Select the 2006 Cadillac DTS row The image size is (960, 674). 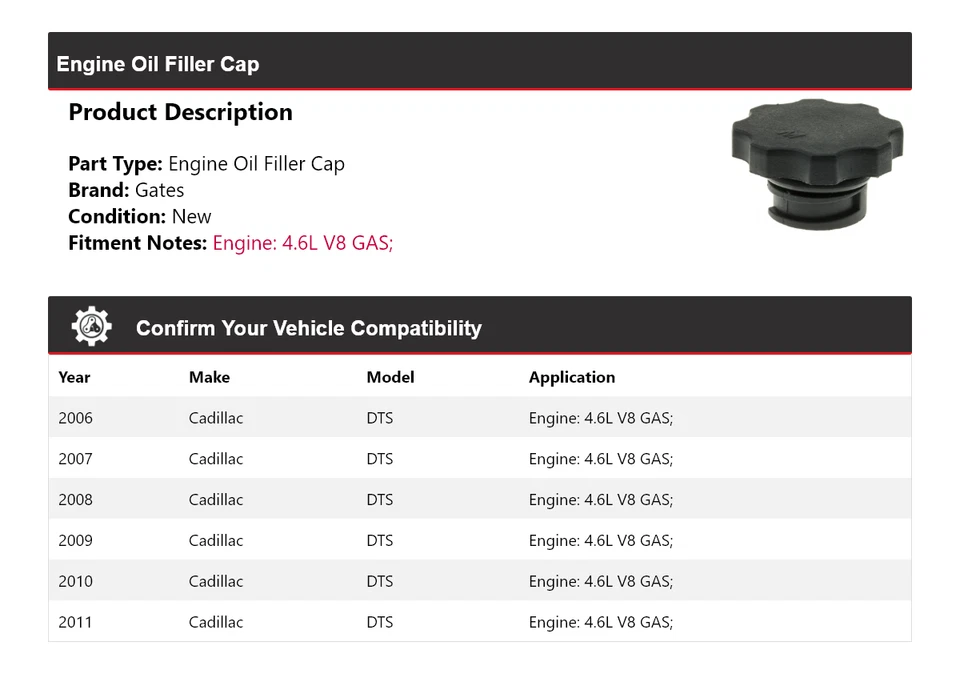[x=479, y=418]
